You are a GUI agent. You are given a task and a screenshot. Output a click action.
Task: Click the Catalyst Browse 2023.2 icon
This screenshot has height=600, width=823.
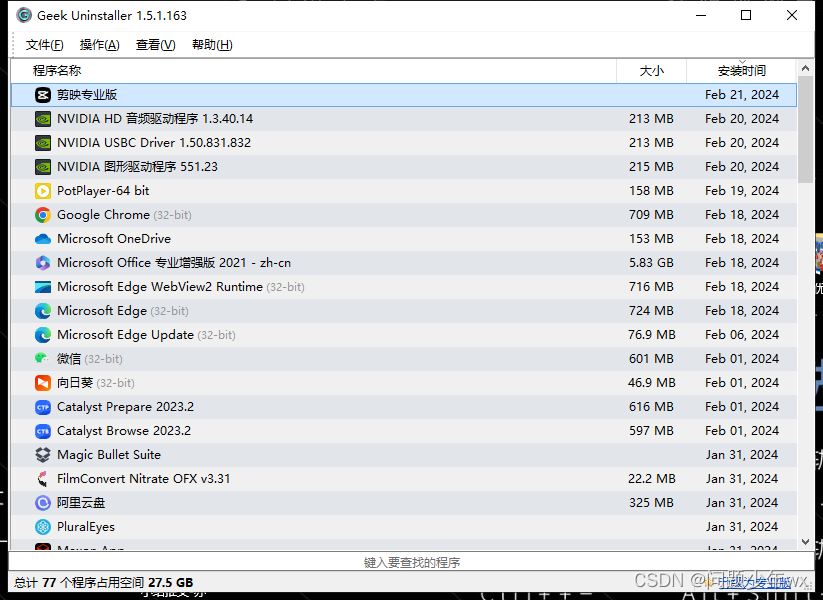tap(43, 431)
